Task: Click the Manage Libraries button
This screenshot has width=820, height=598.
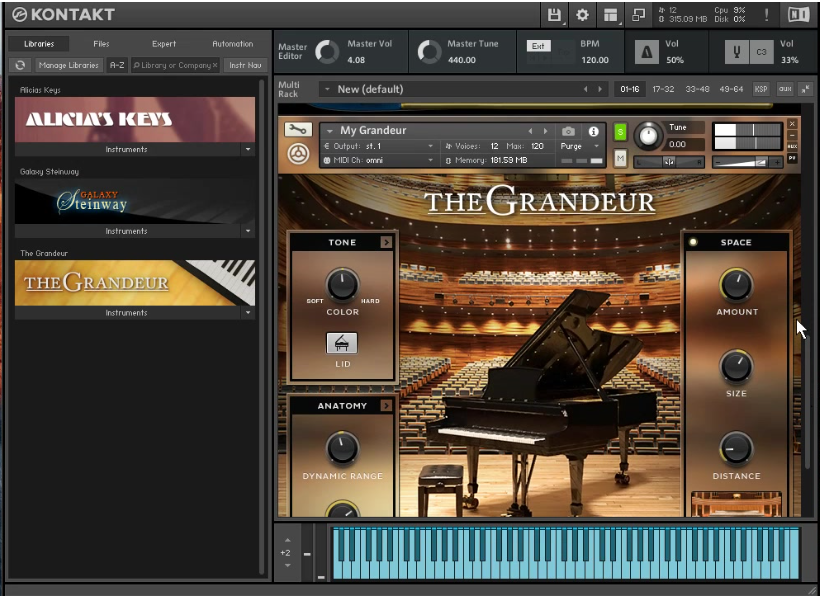Action: click(x=69, y=65)
